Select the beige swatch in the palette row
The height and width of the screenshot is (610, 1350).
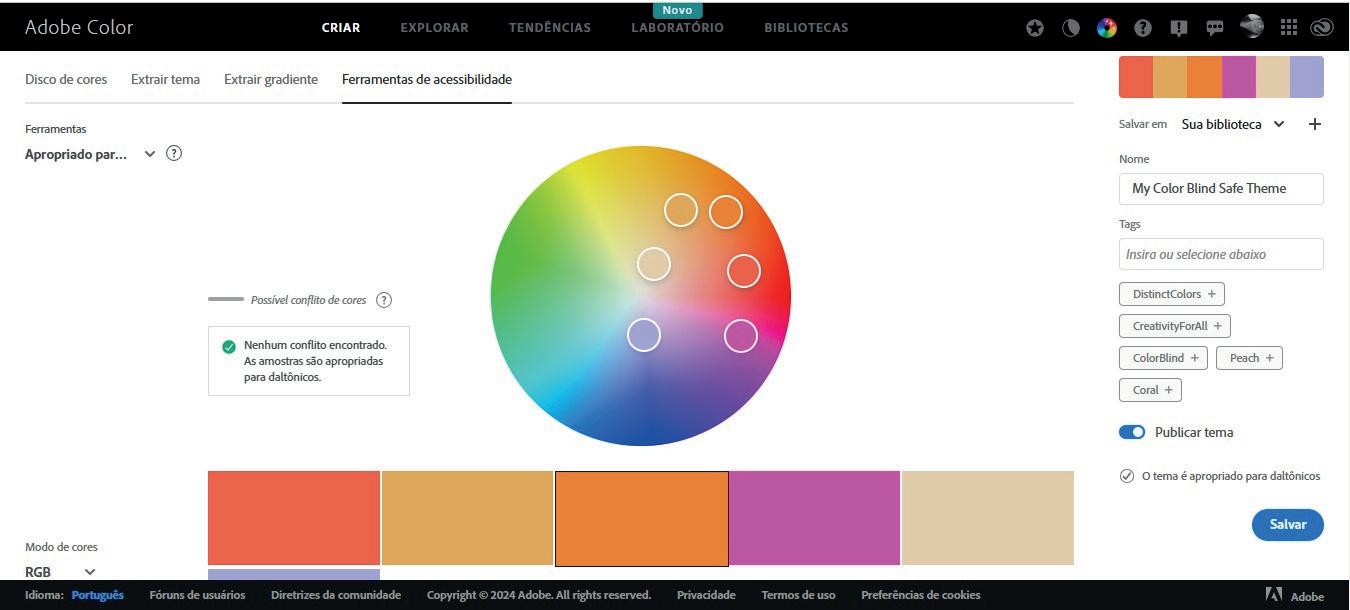(x=988, y=518)
